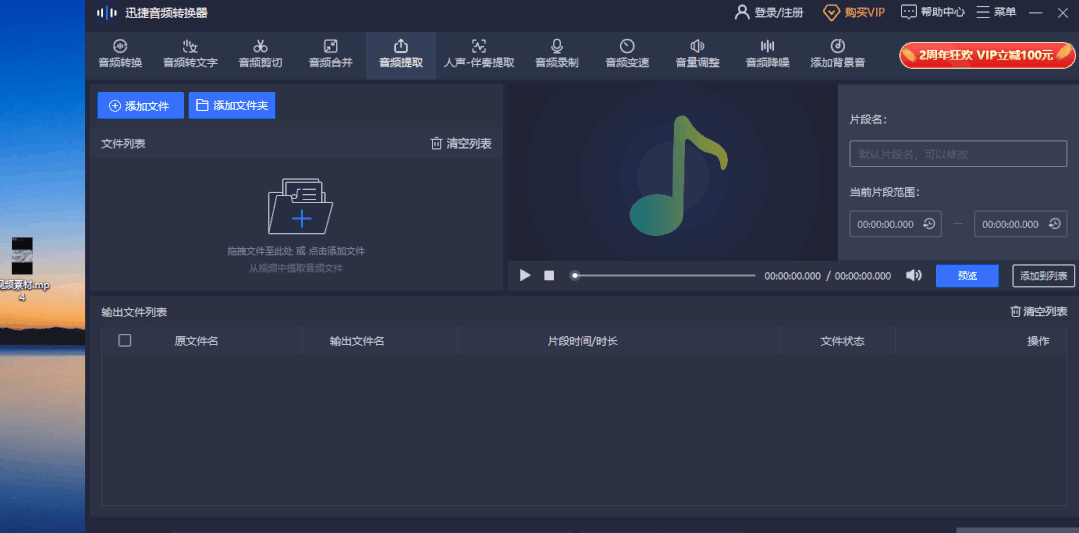Open the 帮助中心 help center

(x=933, y=12)
